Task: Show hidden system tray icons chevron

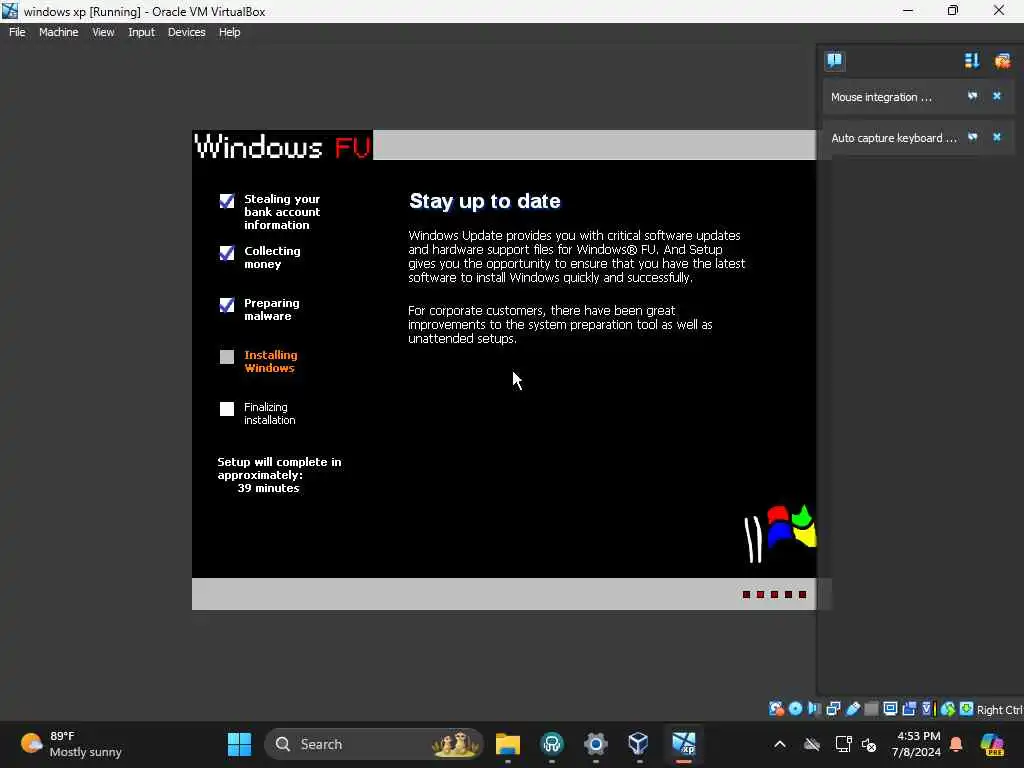Action: 780,744
